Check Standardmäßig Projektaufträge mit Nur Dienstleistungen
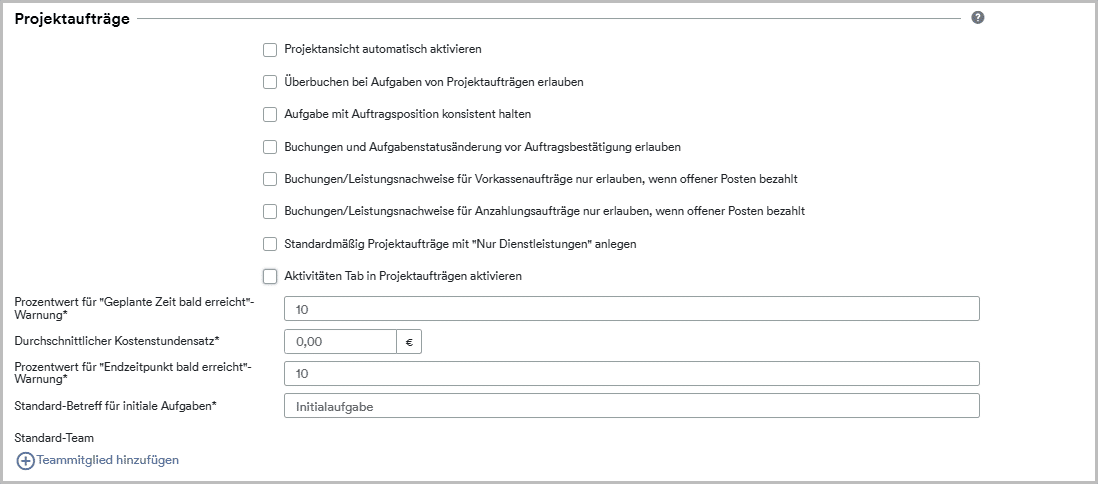This screenshot has height=484, width=1098. (270, 244)
